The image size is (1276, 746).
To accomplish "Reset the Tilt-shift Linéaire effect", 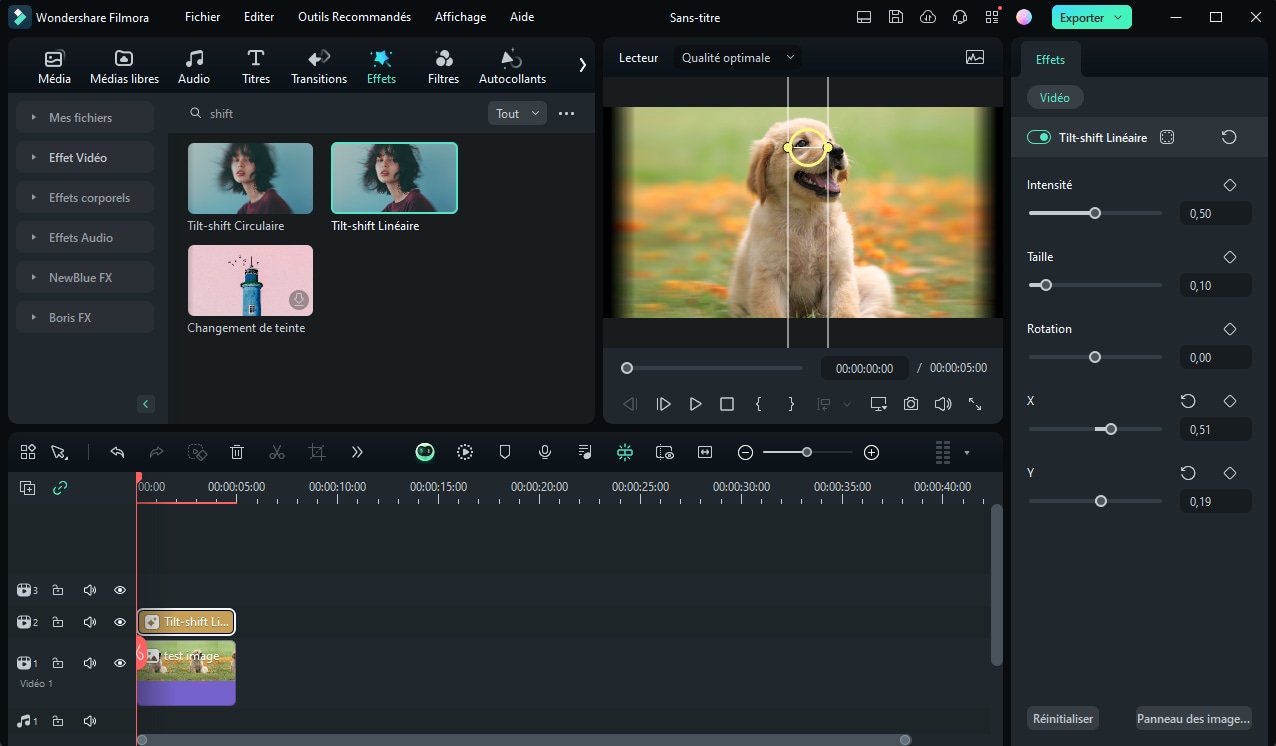I will click(1229, 137).
